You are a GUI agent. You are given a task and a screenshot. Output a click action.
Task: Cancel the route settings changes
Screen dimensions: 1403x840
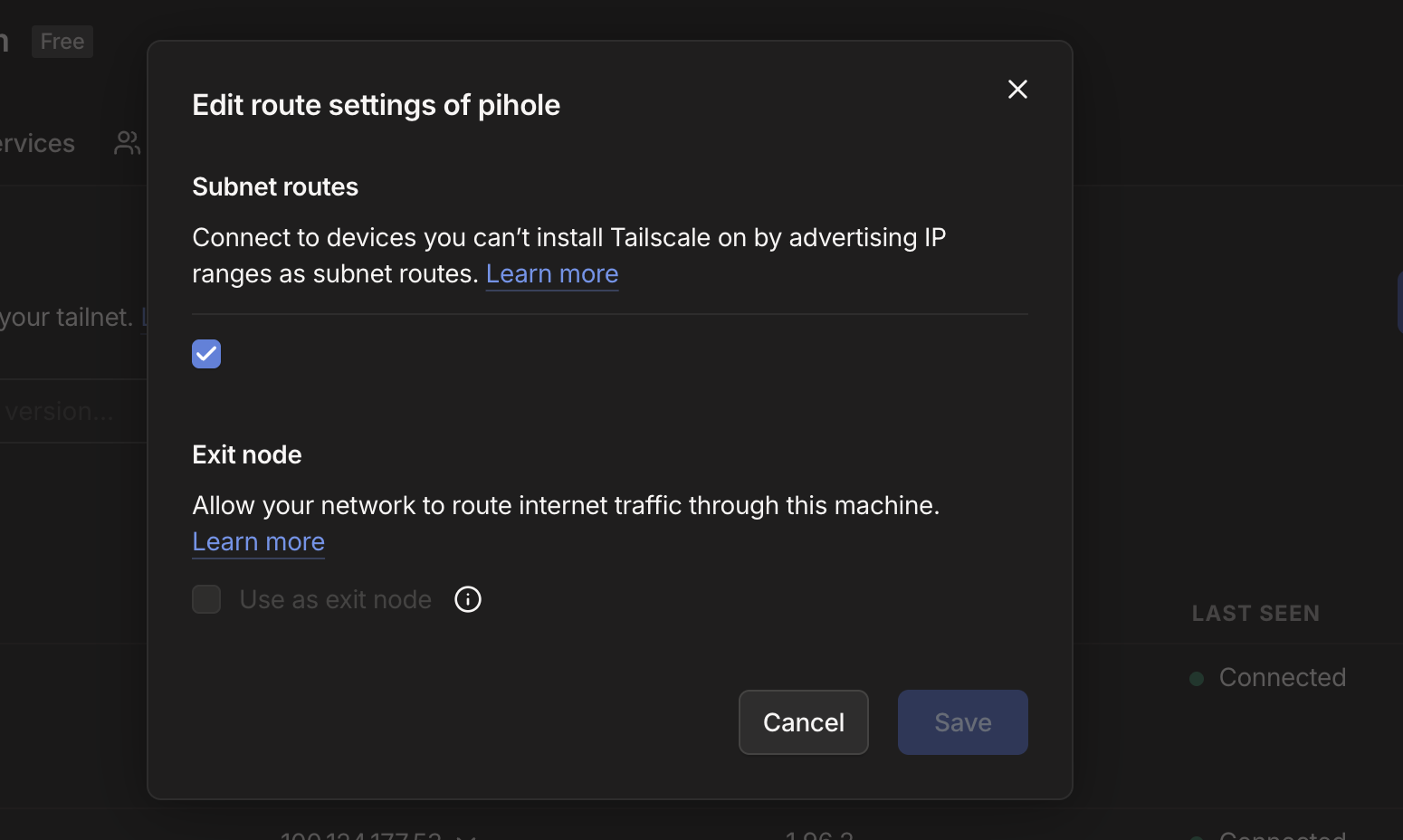(x=804, y=722)
